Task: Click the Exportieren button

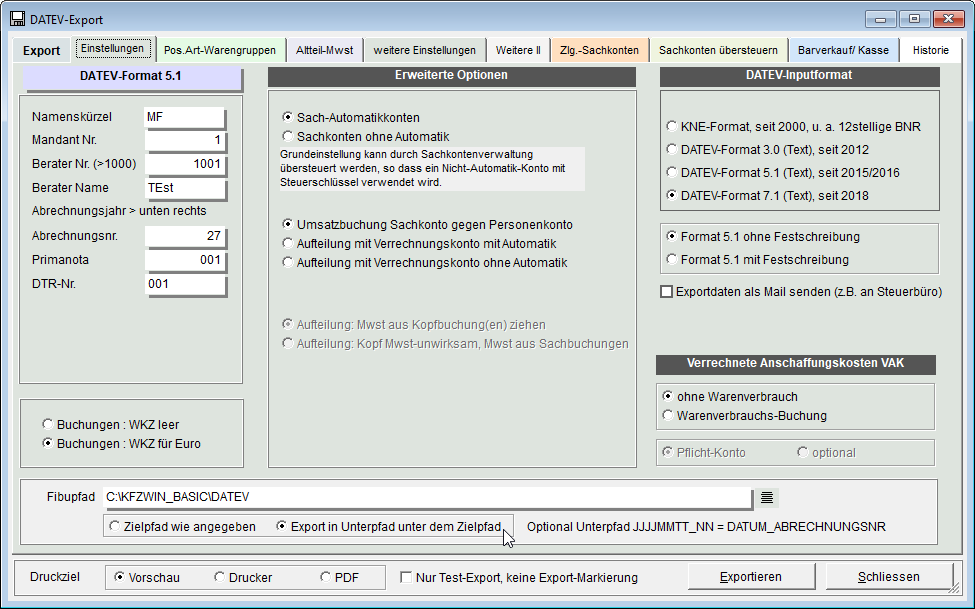Action: point(751,577)
